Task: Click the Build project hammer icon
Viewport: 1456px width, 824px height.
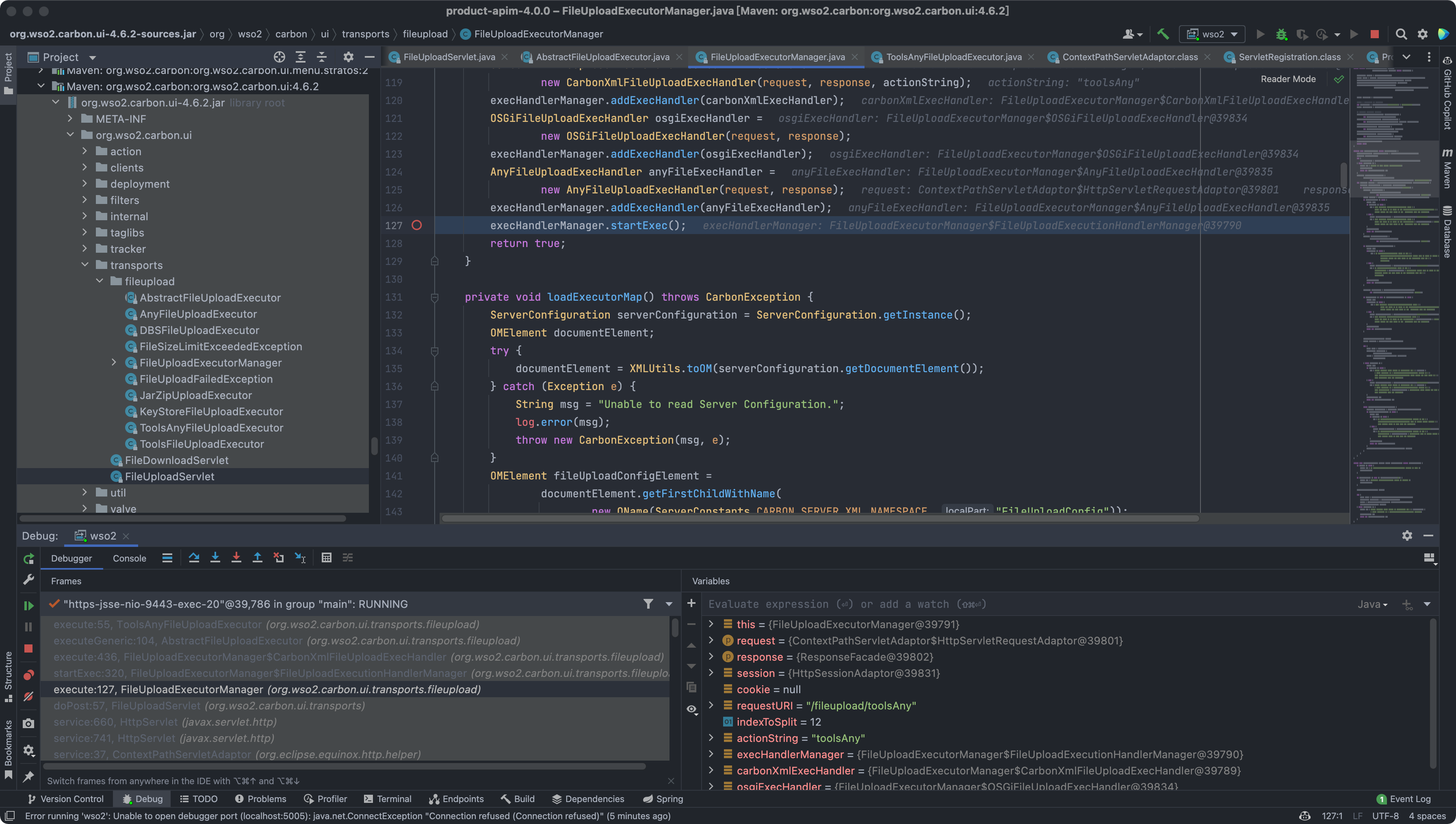Action: tap(1163, 34)
